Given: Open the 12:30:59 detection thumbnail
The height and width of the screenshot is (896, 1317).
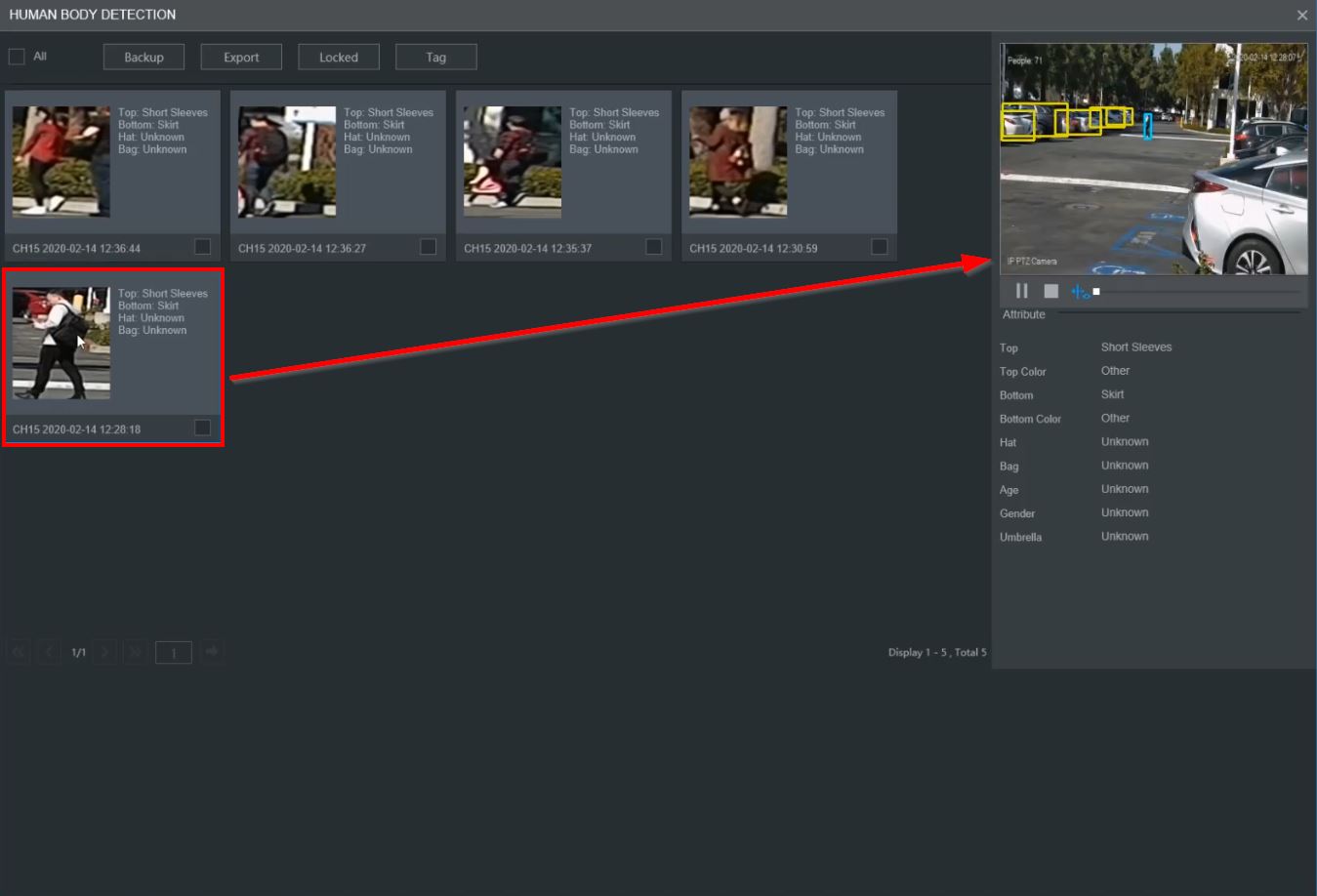Looking at the screenshot, I should click(738, 162).
